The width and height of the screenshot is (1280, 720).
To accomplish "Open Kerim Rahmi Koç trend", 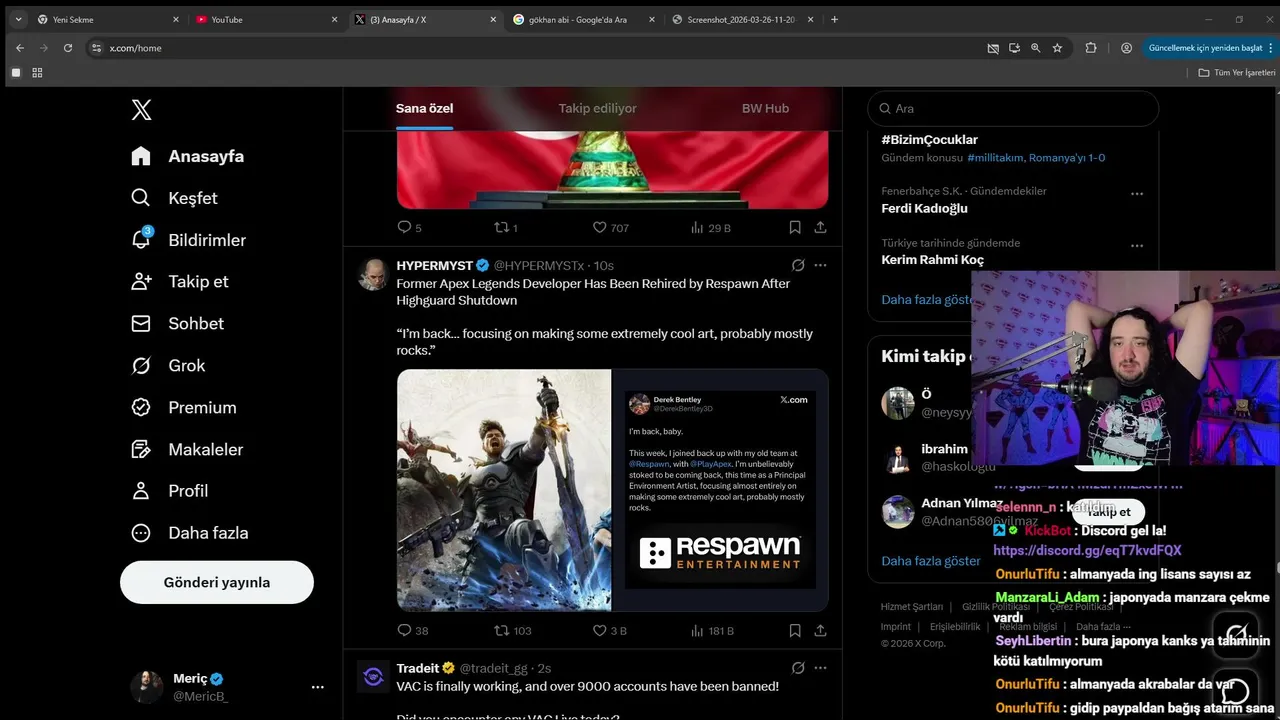I will click(932, 260).
